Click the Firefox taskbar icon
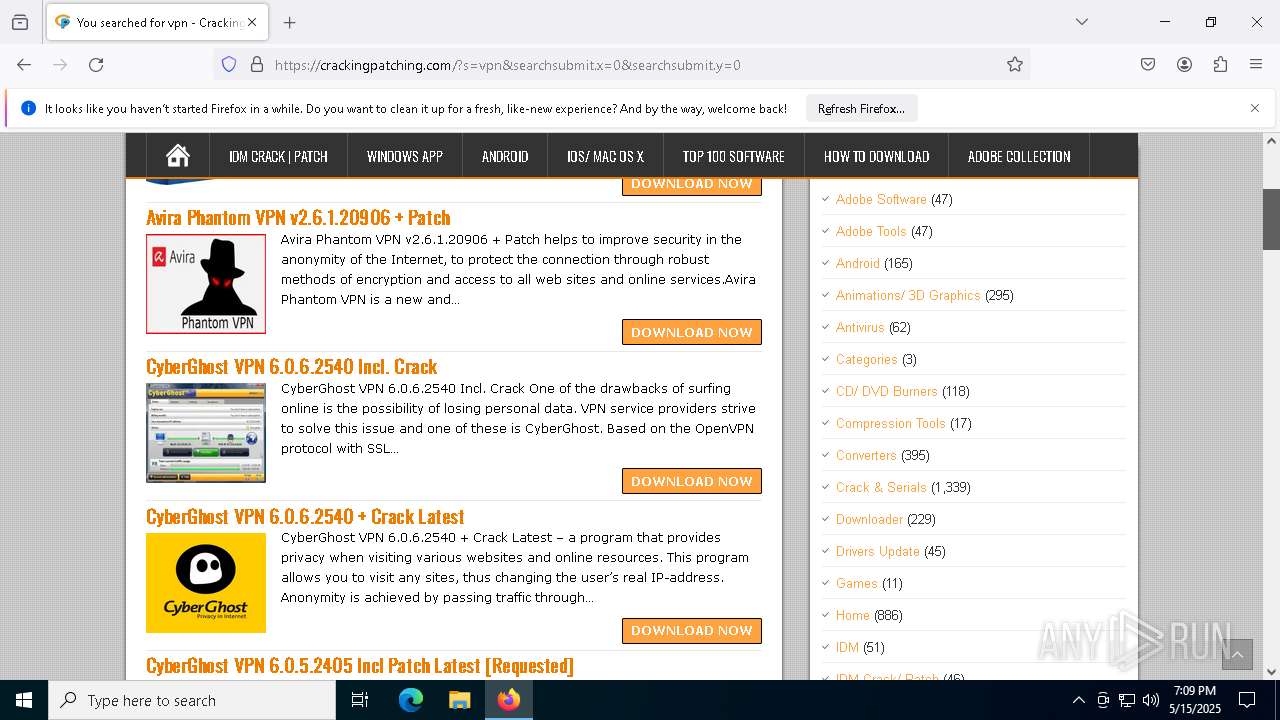 509,700
